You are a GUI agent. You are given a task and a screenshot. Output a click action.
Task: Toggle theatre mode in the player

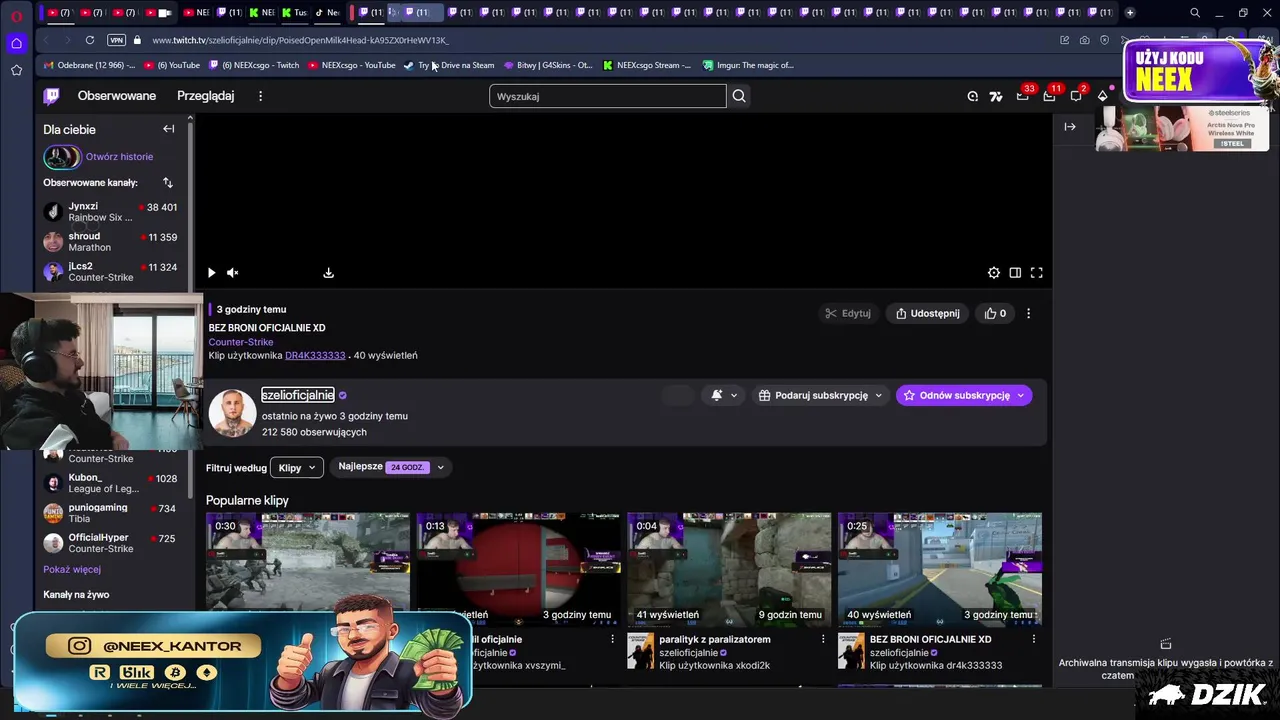tap(1015, 273)
